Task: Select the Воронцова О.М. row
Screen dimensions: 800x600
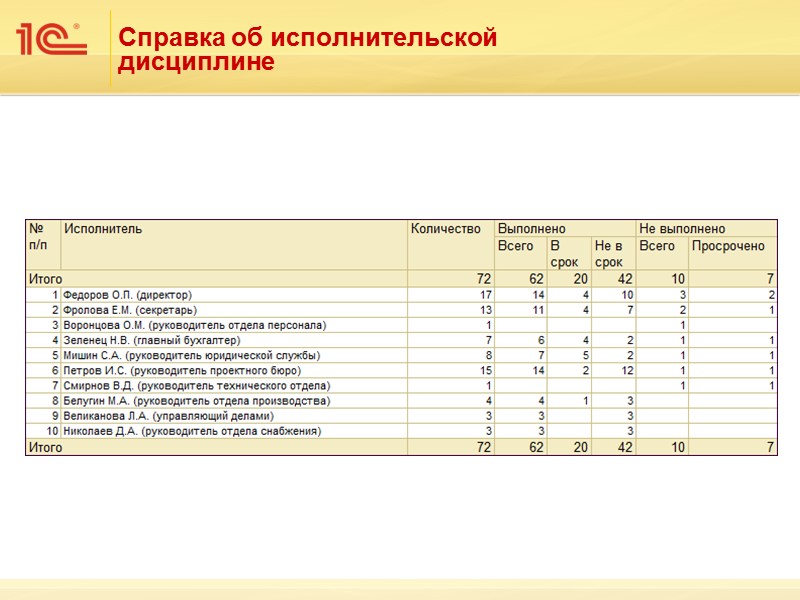Action: tap(401, 325)
